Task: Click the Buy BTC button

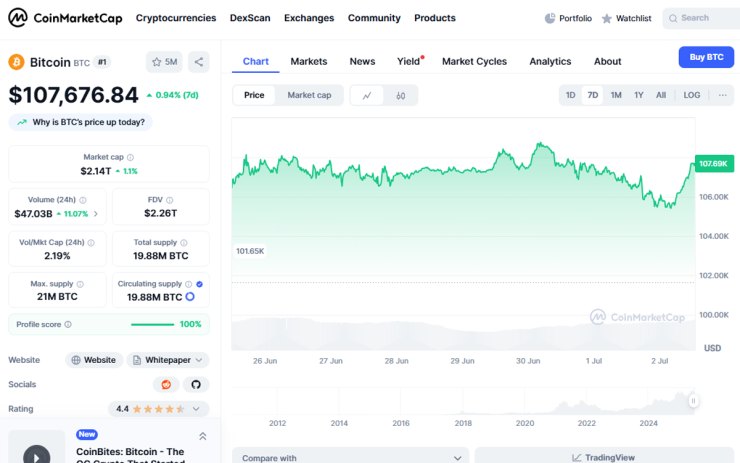Action: [x=706, y=57]
